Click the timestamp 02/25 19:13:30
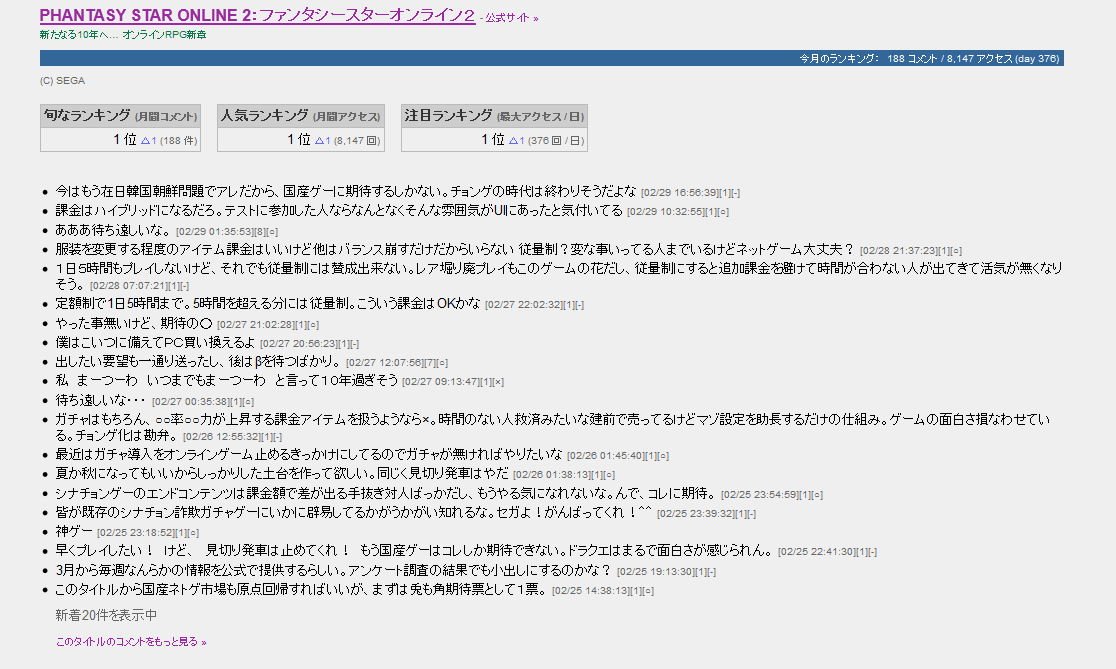Viewport: 1116px width, 669px height. click(x=656, y=571)
